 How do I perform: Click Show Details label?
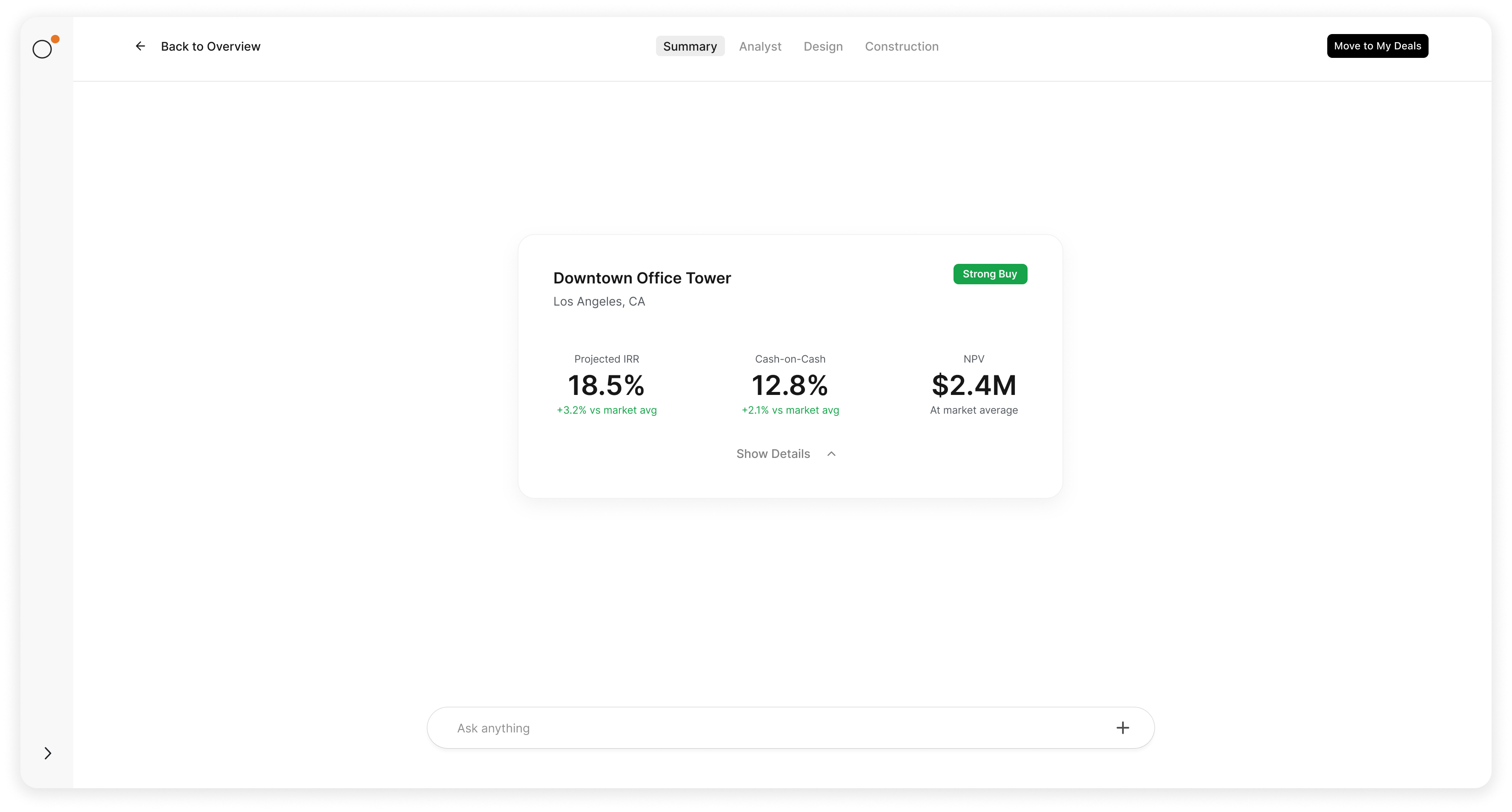point(773,454)
